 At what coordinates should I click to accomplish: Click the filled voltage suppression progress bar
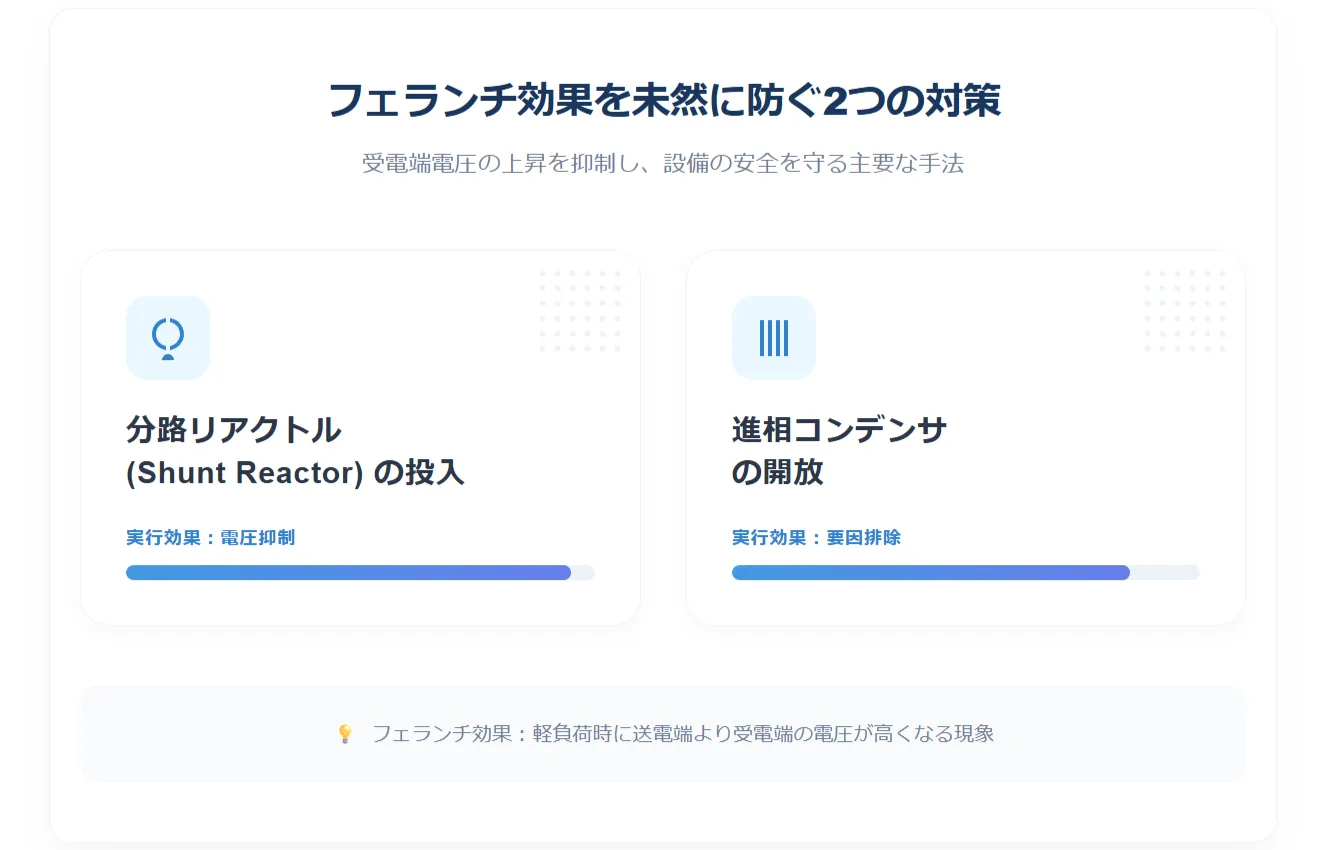pos(348,573)
